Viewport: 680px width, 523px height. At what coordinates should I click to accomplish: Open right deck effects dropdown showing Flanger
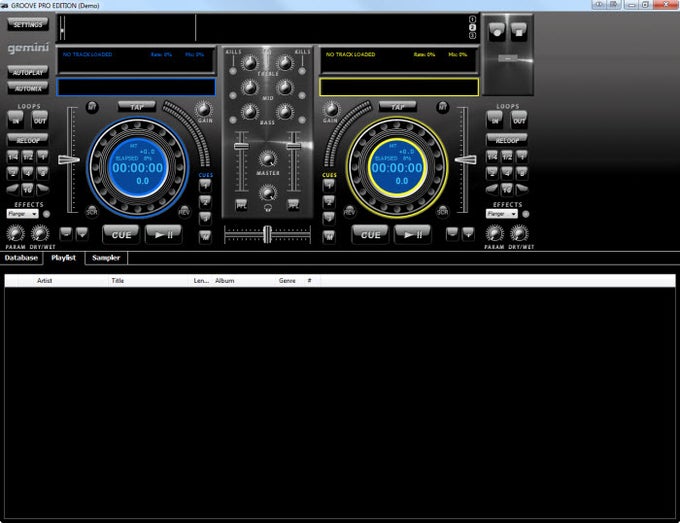[502, 214]
